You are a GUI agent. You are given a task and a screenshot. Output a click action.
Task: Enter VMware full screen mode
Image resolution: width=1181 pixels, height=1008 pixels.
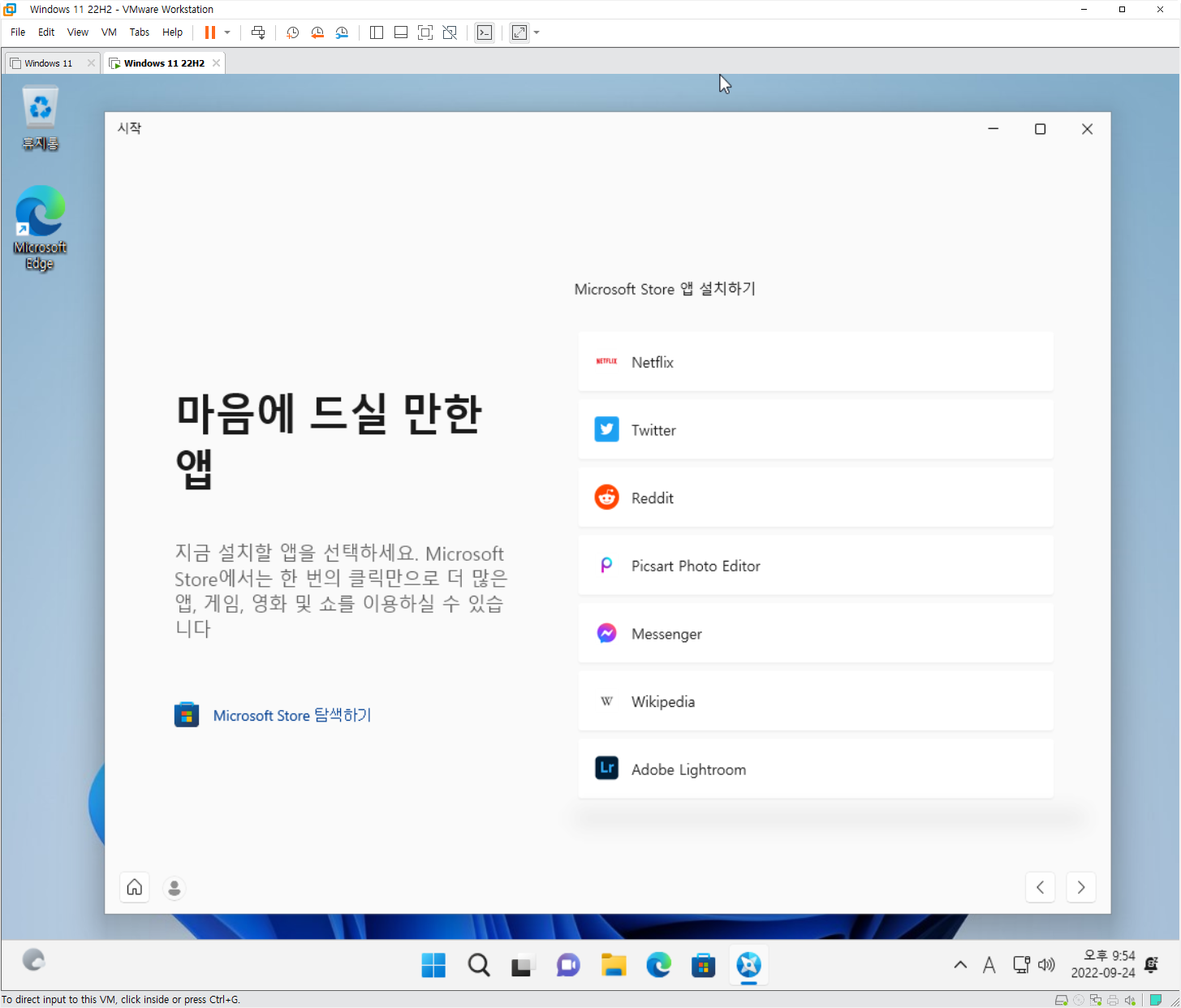pos(425,32)
